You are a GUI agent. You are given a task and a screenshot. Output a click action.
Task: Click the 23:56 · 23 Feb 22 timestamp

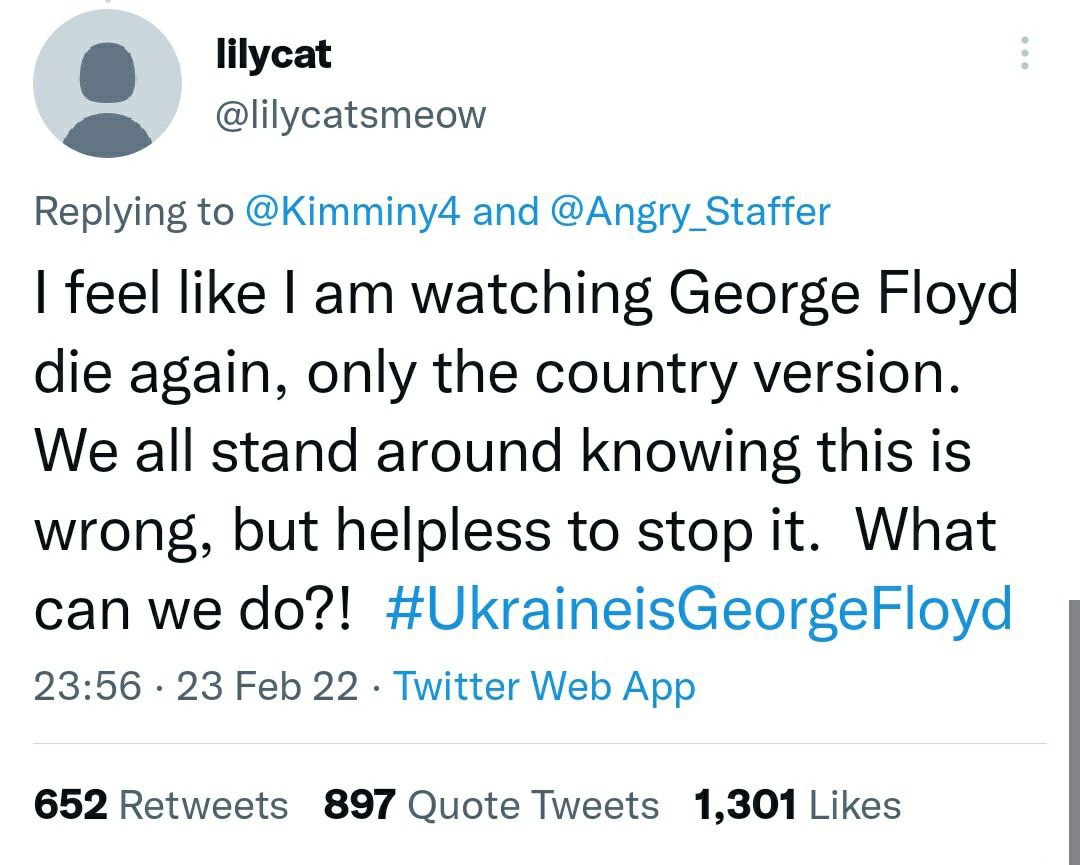(x=196, y=687)
